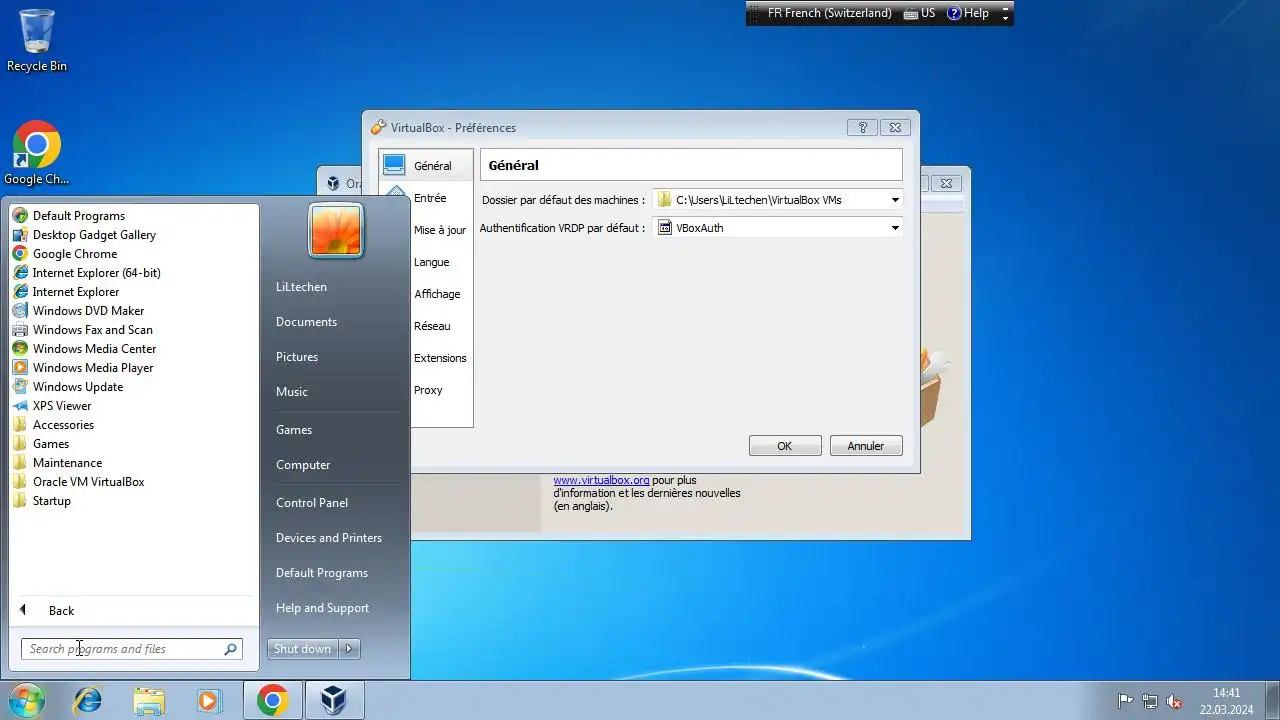Viewport: 1280px width, 720px height.
Task: Expand the Oracle VM VirtualBox folder
Action: click(x=88, y=482)
